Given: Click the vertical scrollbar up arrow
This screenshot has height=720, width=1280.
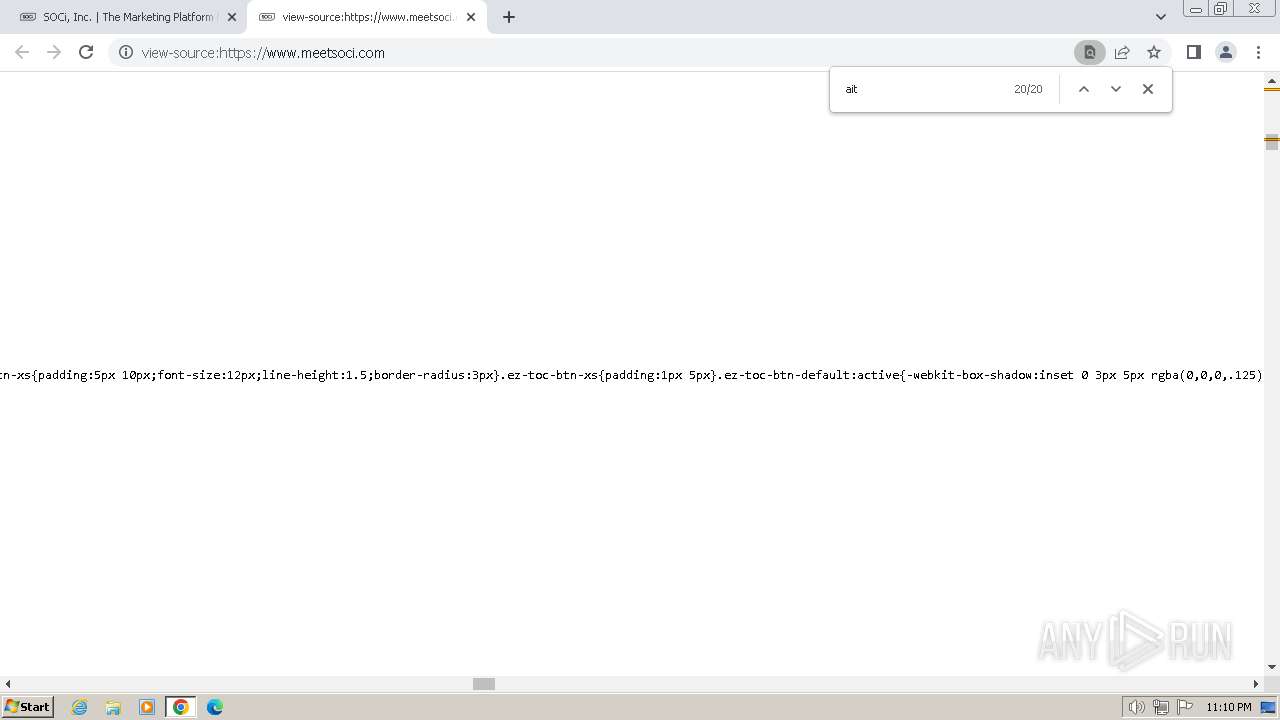Looking at the screenshot, I should tap(1272, 79).
